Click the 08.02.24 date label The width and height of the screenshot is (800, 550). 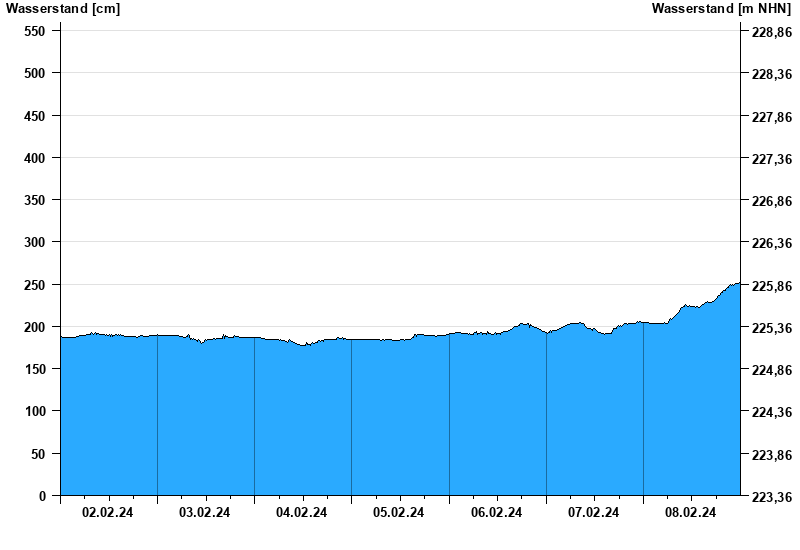[x=691, y=513]
